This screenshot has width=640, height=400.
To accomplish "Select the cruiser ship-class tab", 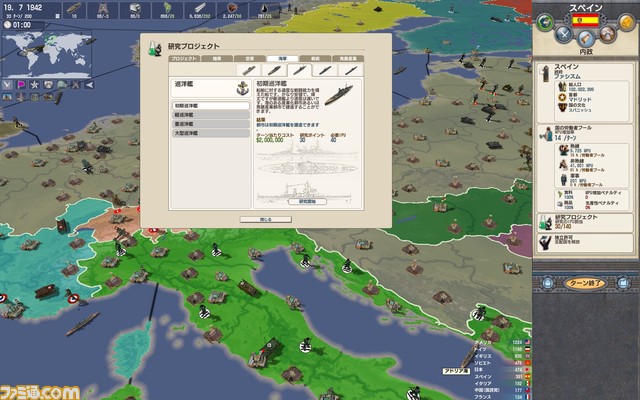I will 299,70.
